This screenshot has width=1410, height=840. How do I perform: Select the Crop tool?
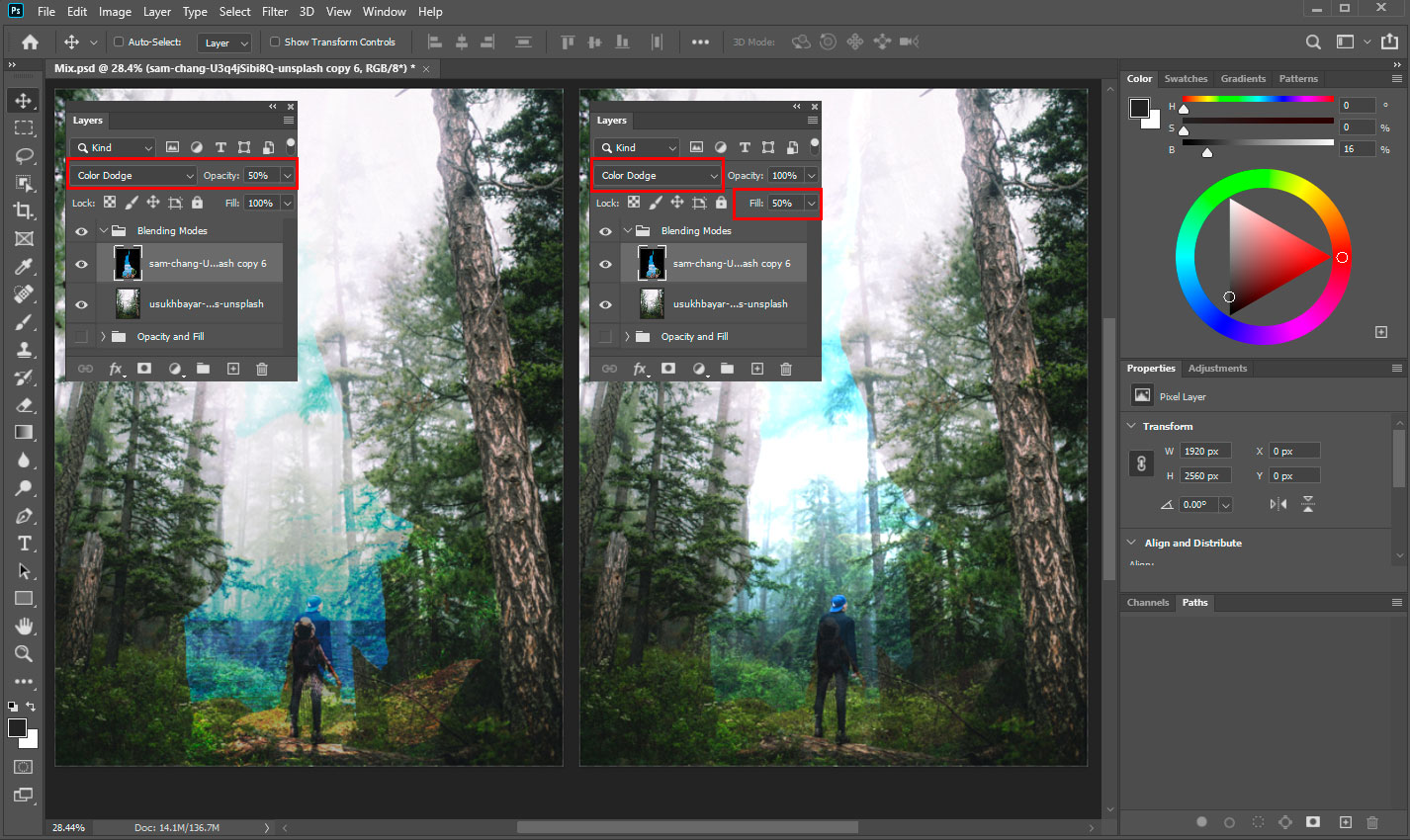(24, 210)
